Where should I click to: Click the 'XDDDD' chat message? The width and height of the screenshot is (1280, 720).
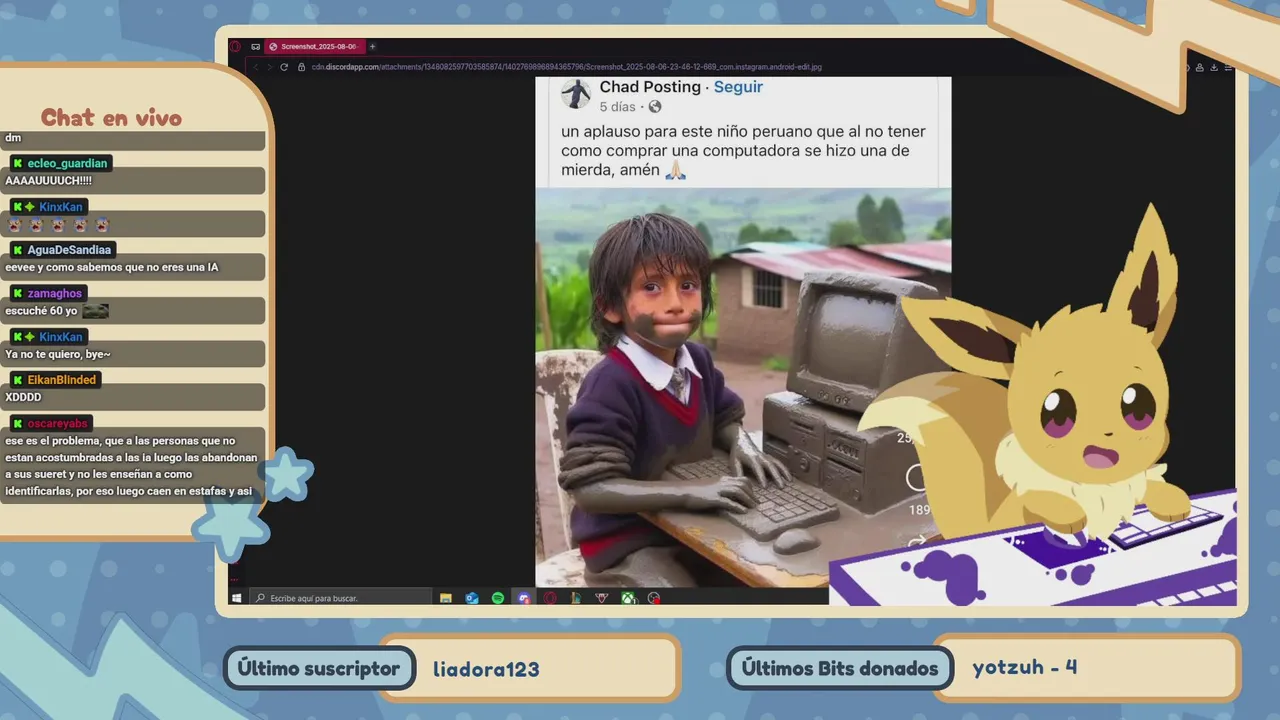pyautogui.click(x=22, y=397)
